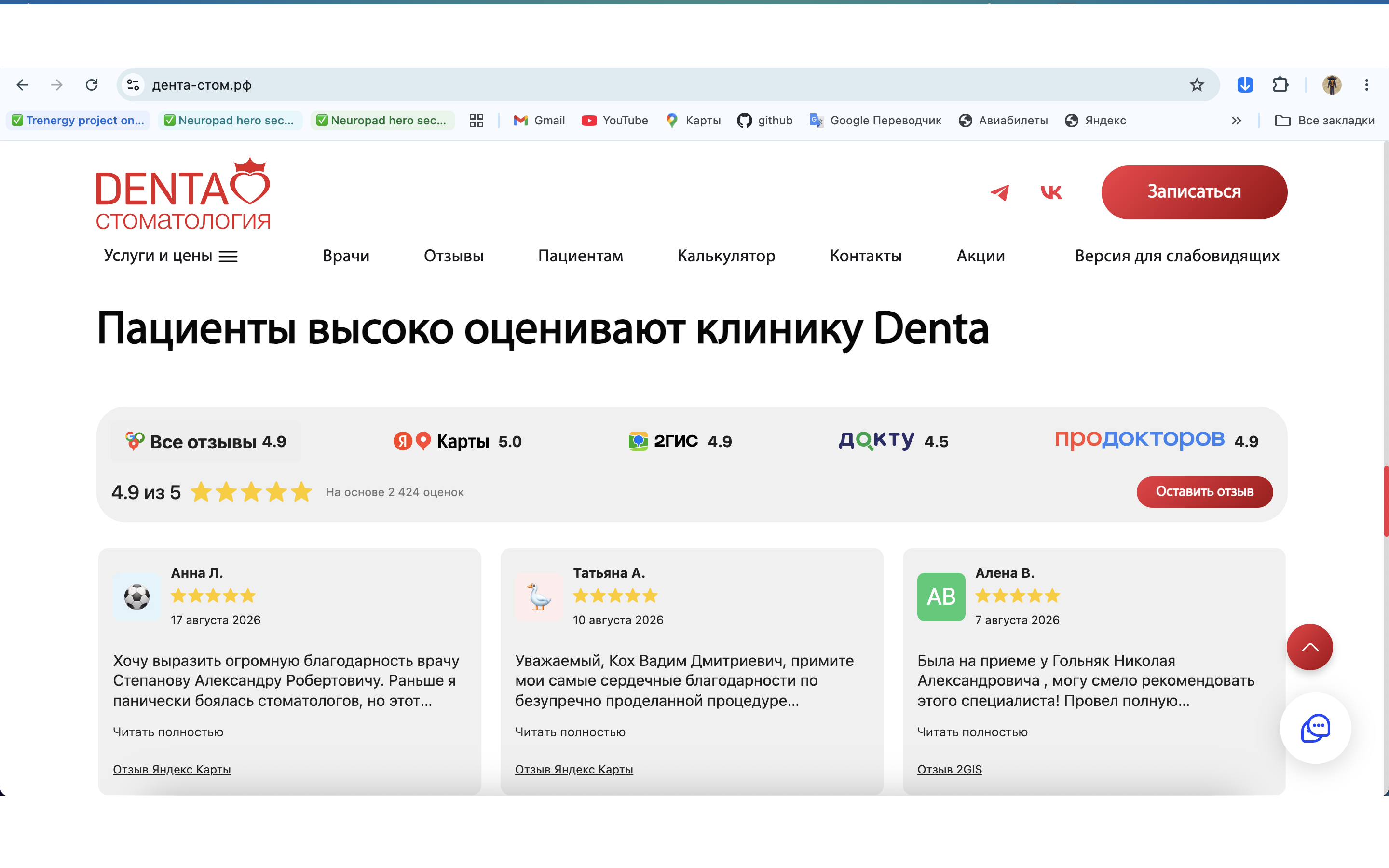
Task: Select the Докту 4.5 tab
Action: [894, 441]
